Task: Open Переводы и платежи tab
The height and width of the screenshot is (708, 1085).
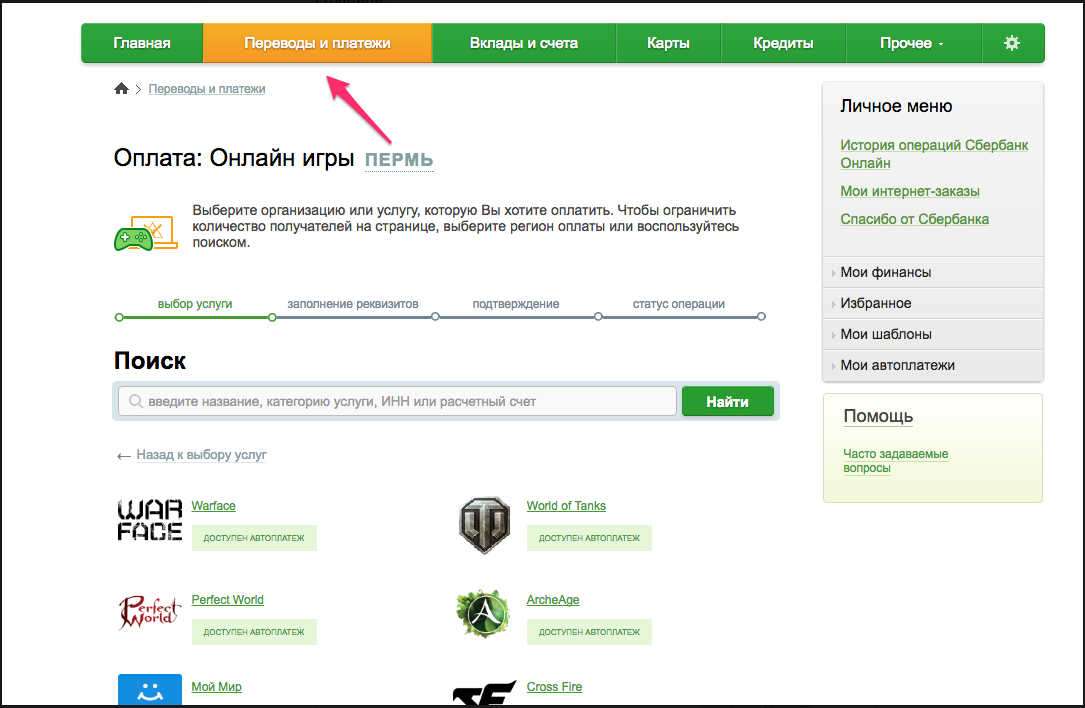Action: pyautogui.click(x=317, y=43)
